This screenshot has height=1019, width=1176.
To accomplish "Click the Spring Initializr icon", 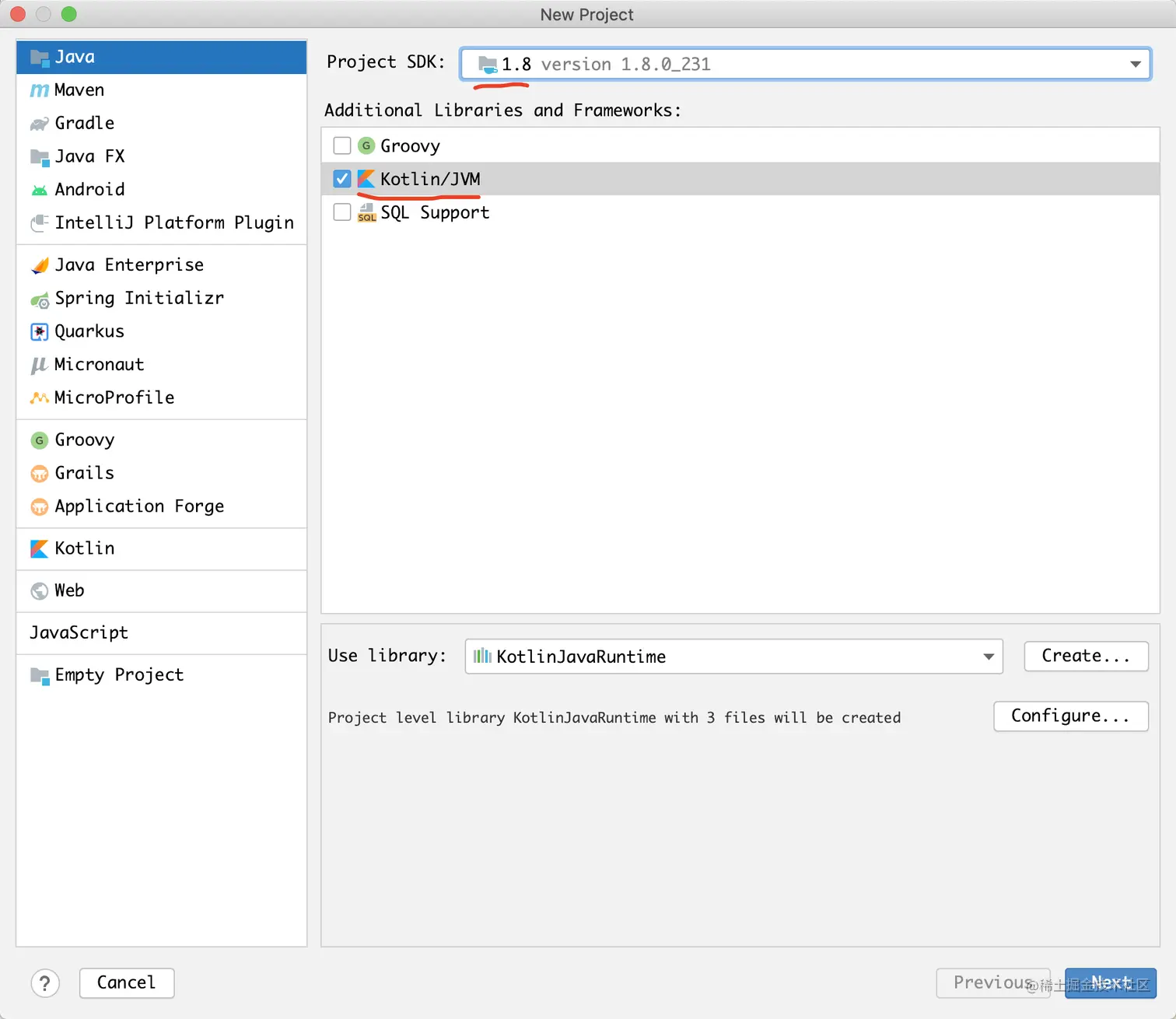I will [40, 299].
